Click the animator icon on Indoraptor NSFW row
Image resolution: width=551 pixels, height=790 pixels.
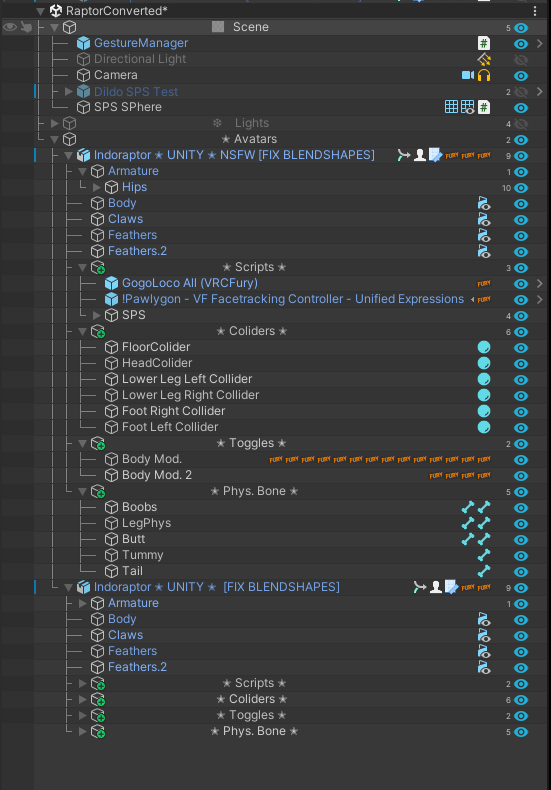coord(403,155)
